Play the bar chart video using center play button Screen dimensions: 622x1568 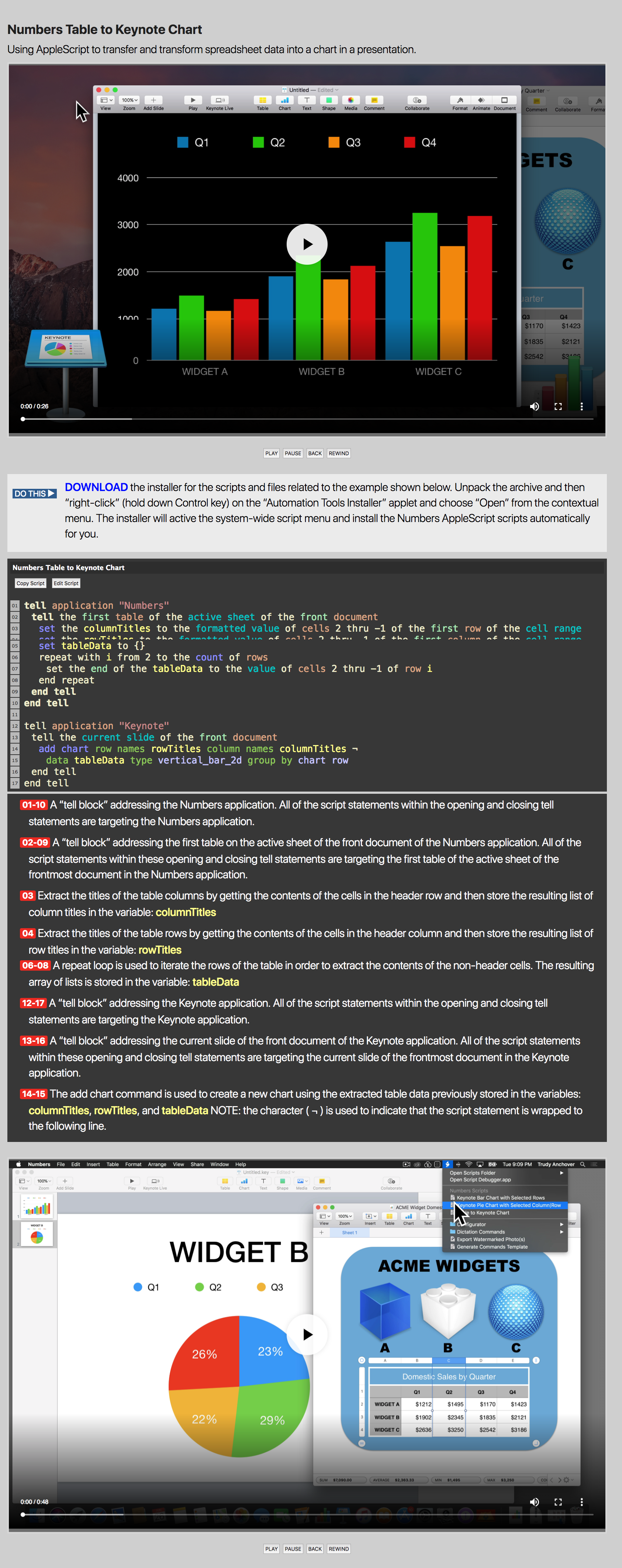(307, 244)
